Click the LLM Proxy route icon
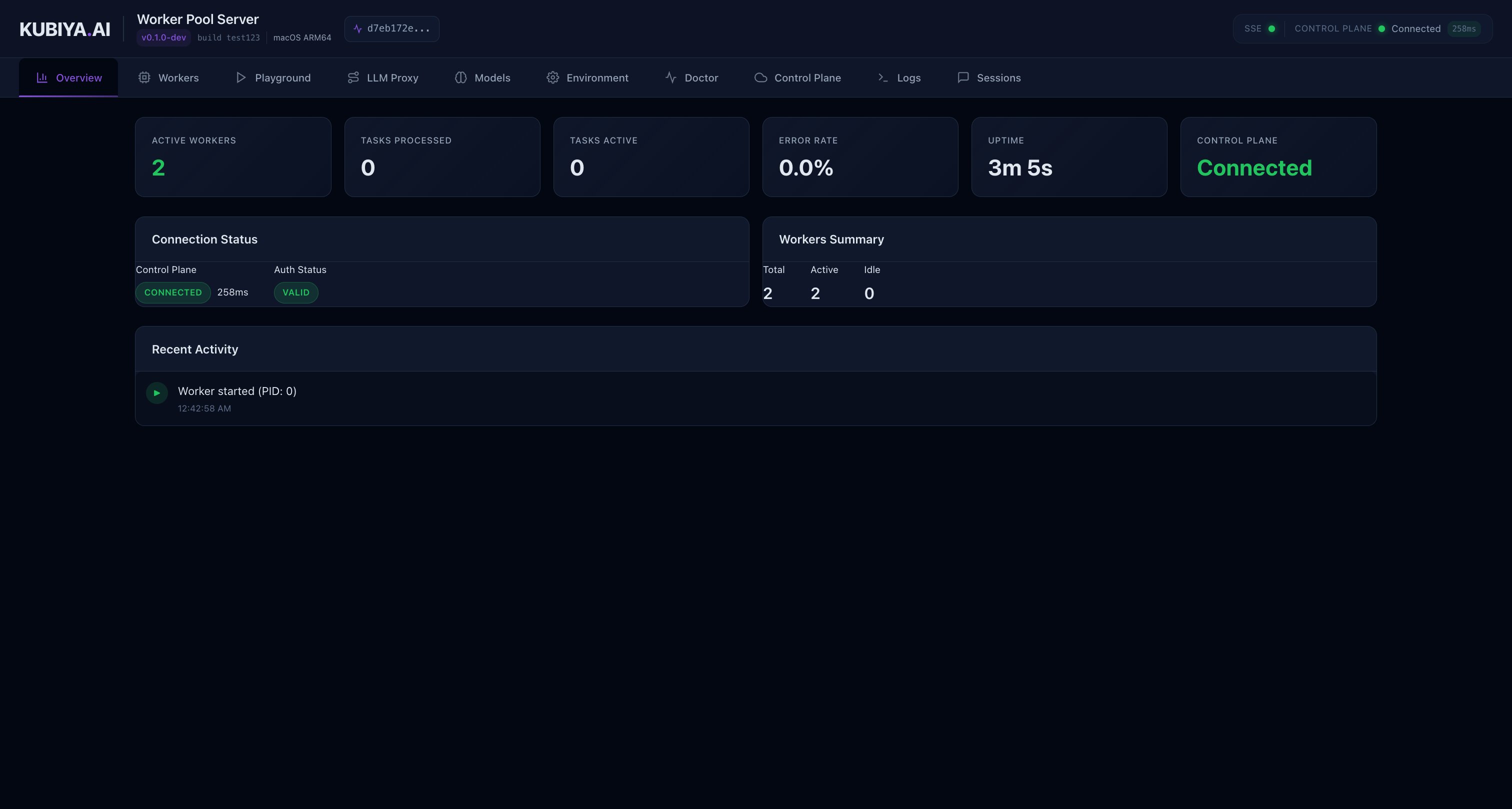 353,77
